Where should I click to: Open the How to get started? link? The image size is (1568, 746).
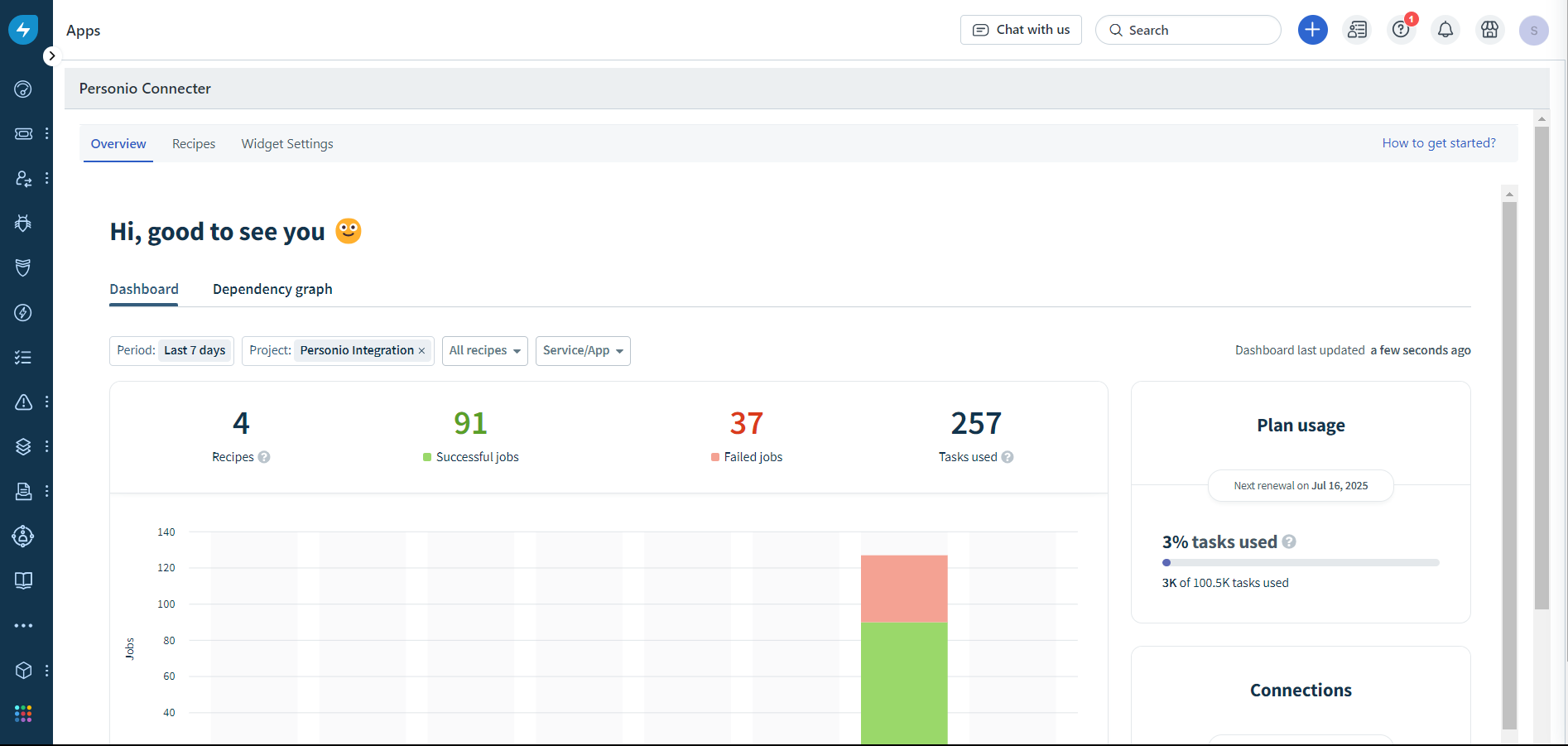click(1439, 143)
